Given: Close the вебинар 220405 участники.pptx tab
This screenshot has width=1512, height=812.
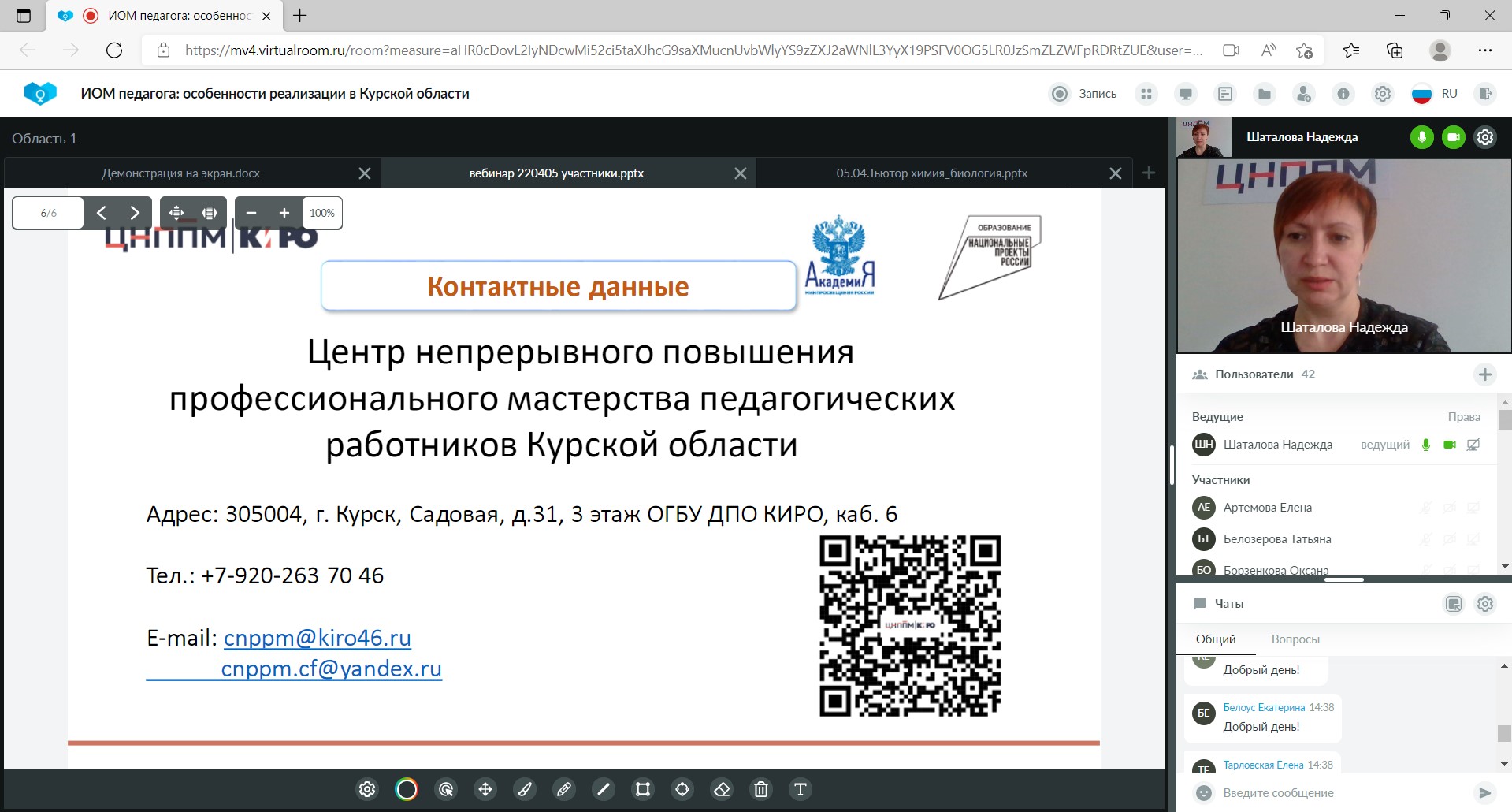Looking at the screenshot, I should [x=741, y=173].
